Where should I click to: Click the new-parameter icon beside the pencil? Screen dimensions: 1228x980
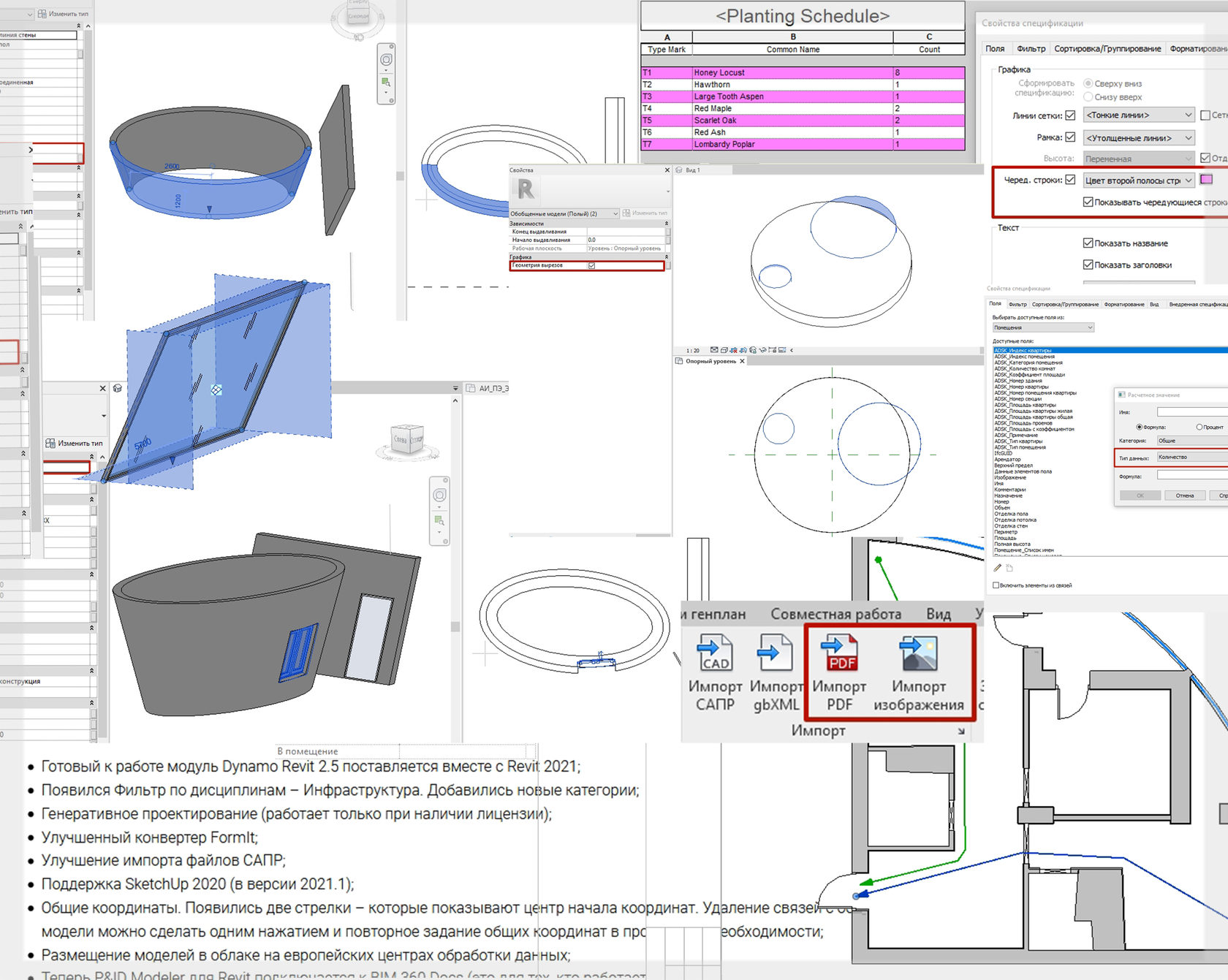[1009, 568]
